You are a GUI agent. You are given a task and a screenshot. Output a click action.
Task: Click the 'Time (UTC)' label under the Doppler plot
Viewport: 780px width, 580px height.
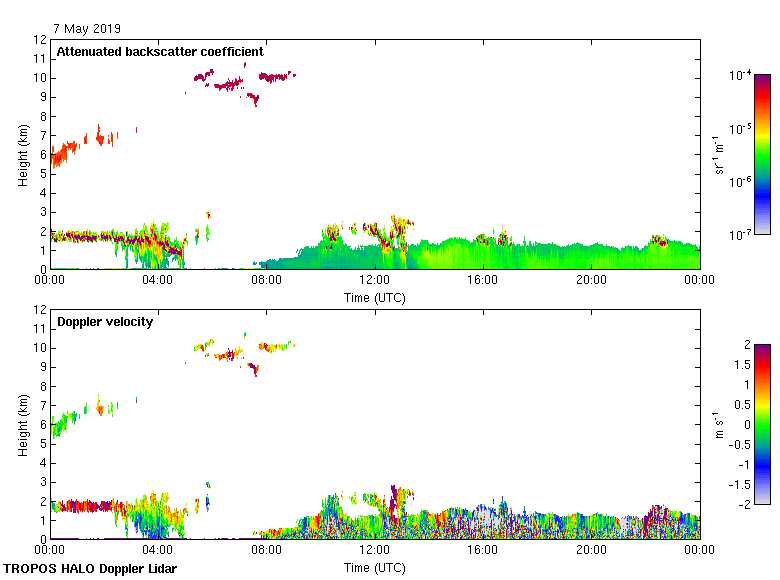(374, 568)
